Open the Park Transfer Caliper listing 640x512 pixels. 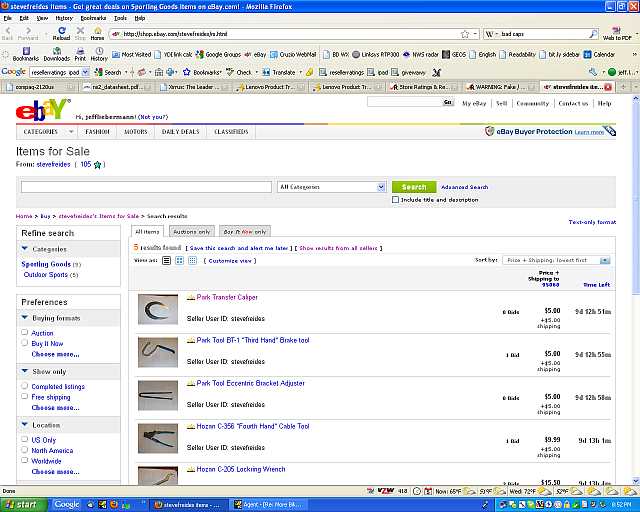pyautogui.click(x=227, y=297)
